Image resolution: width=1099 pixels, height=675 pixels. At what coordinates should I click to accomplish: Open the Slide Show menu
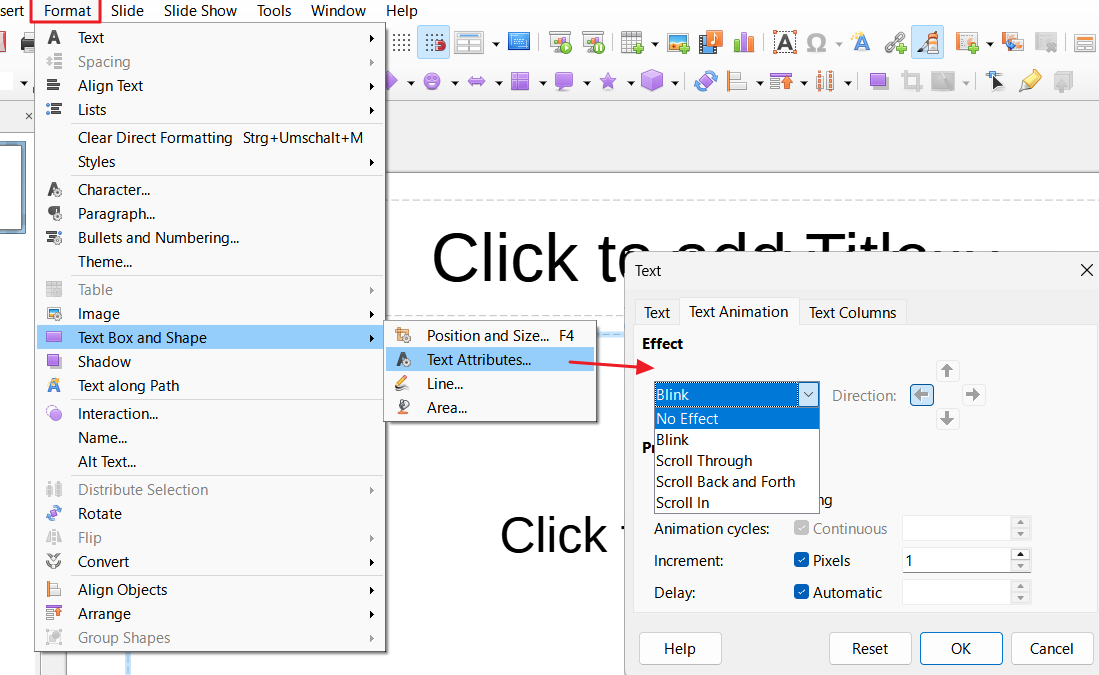(x=200, y=11)
